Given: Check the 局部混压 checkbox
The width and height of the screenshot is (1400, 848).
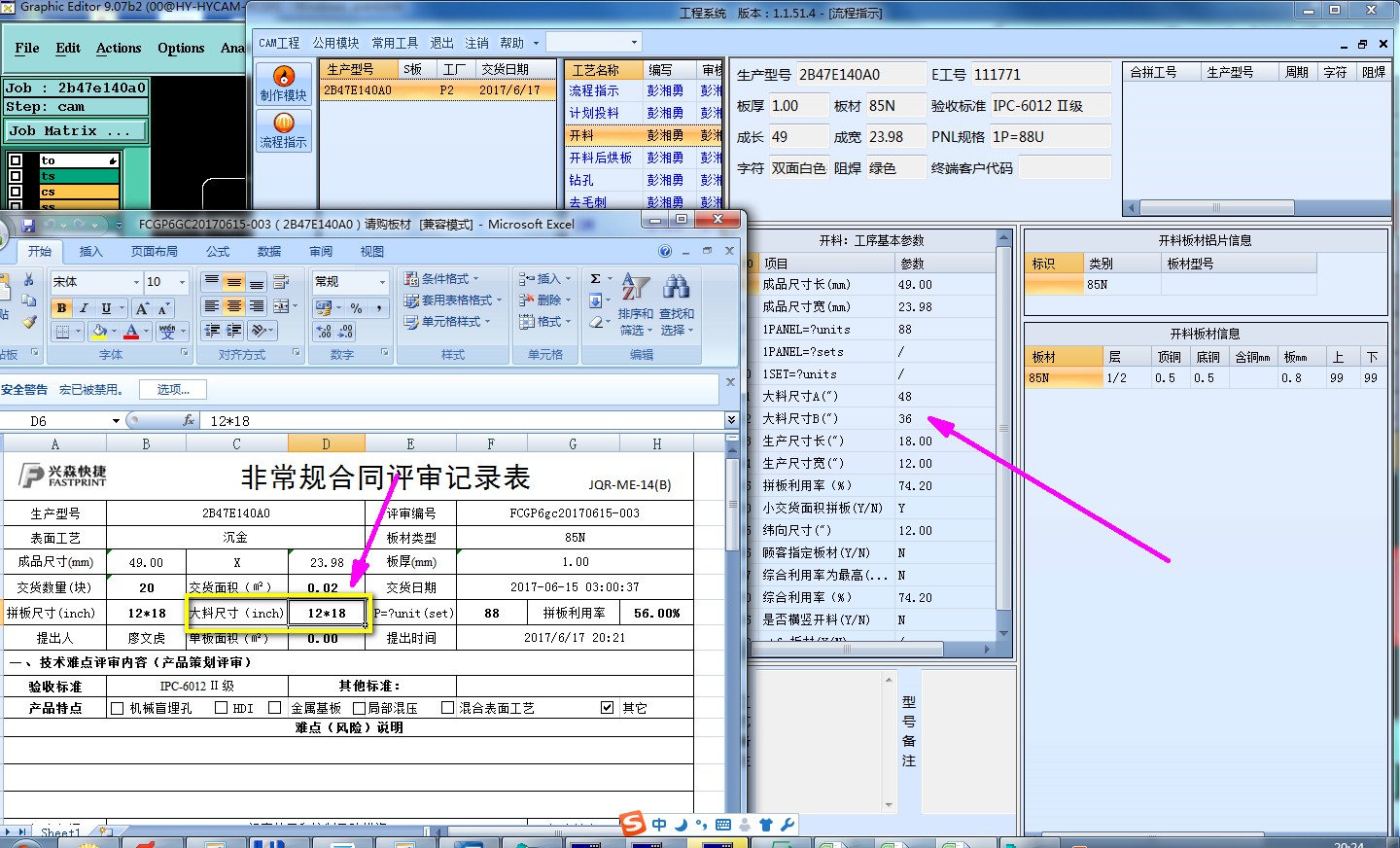Looking at the screenshot, I should 359,708.
